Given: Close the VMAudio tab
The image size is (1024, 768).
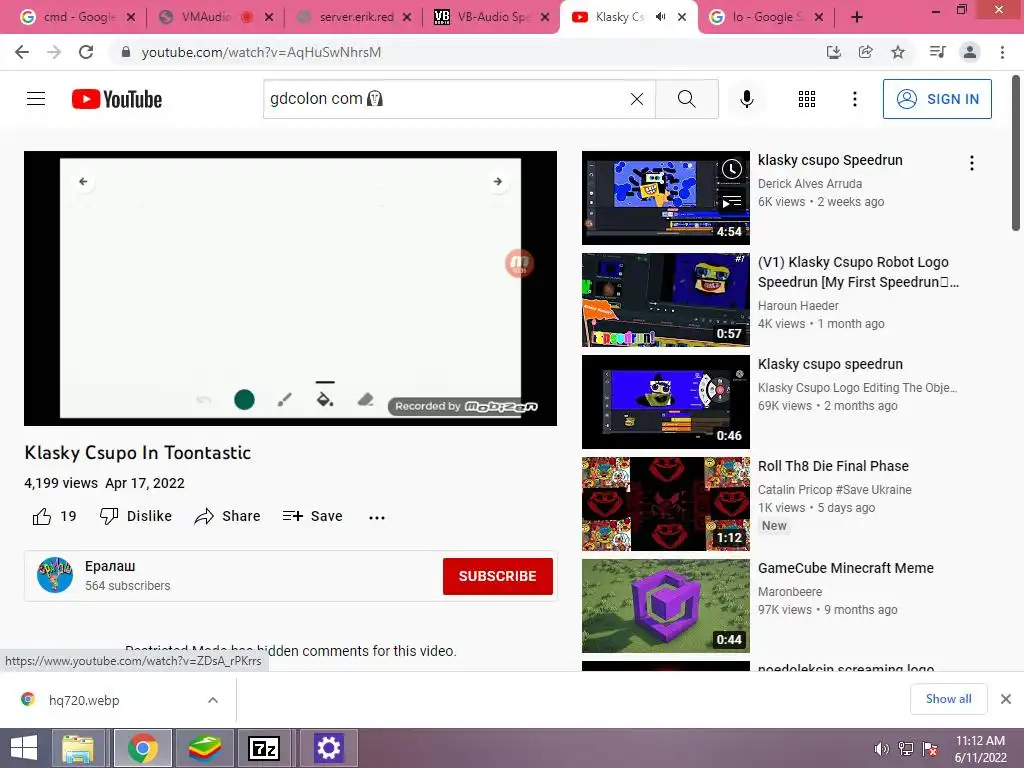Looking at the screenshot, I should (x=269, y=18).
